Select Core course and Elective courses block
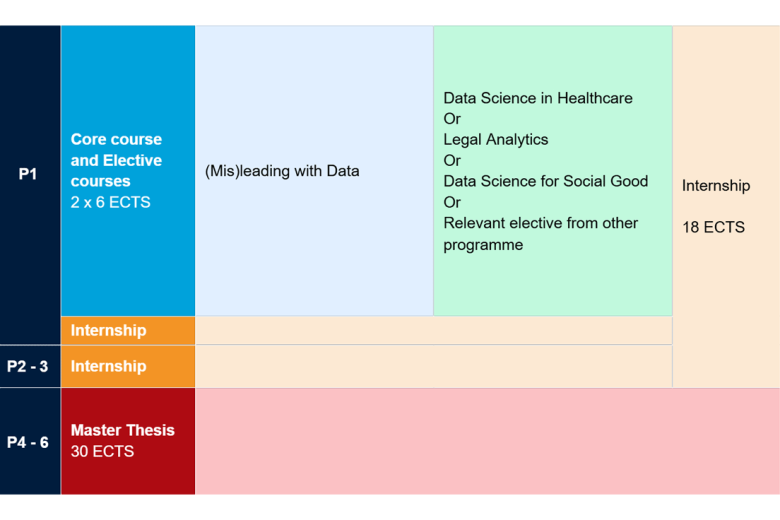The height and width of the screenshot is (520, 780). pos(128,171)
